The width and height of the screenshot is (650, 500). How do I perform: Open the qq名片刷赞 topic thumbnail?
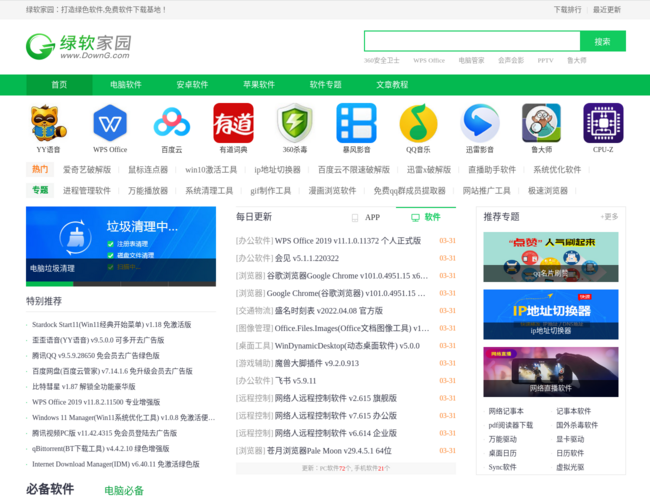click(x=551, y=257)
